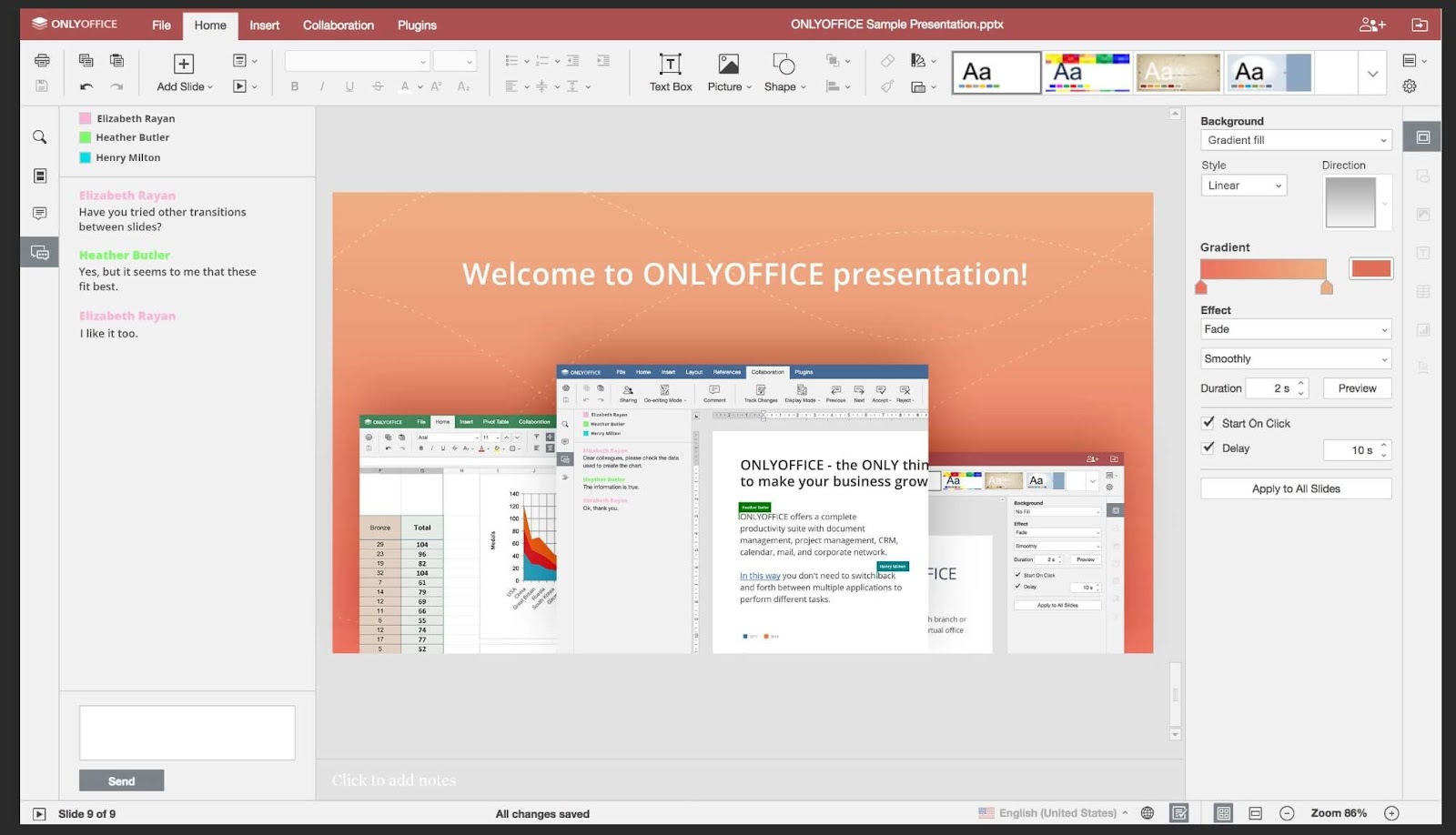
Task: Send the chat message
Action: click(x=122, y=780)
